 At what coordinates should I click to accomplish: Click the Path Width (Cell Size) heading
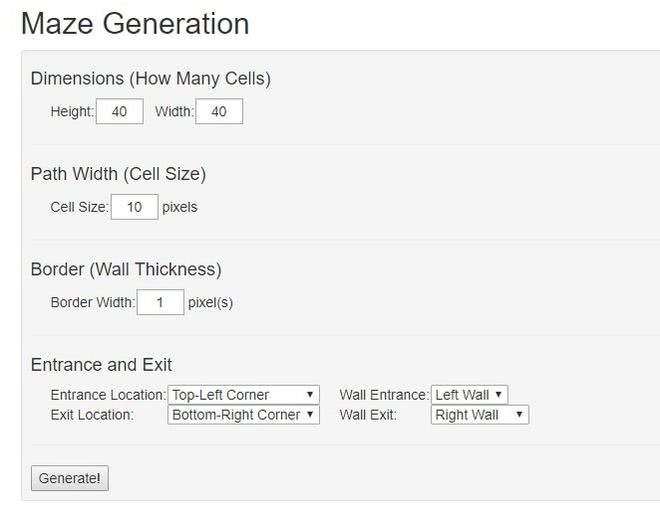pos(118,174)
